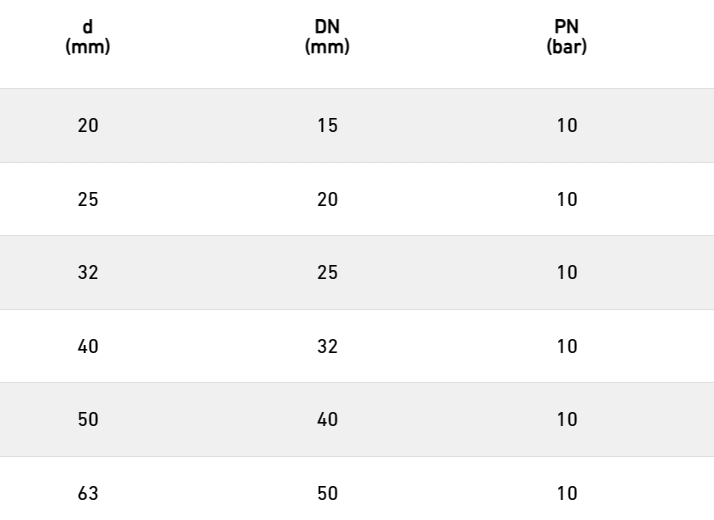Click DN value 40 in fifth row
The height and width of the screenshot is (520, 714).
click(327, 419)
